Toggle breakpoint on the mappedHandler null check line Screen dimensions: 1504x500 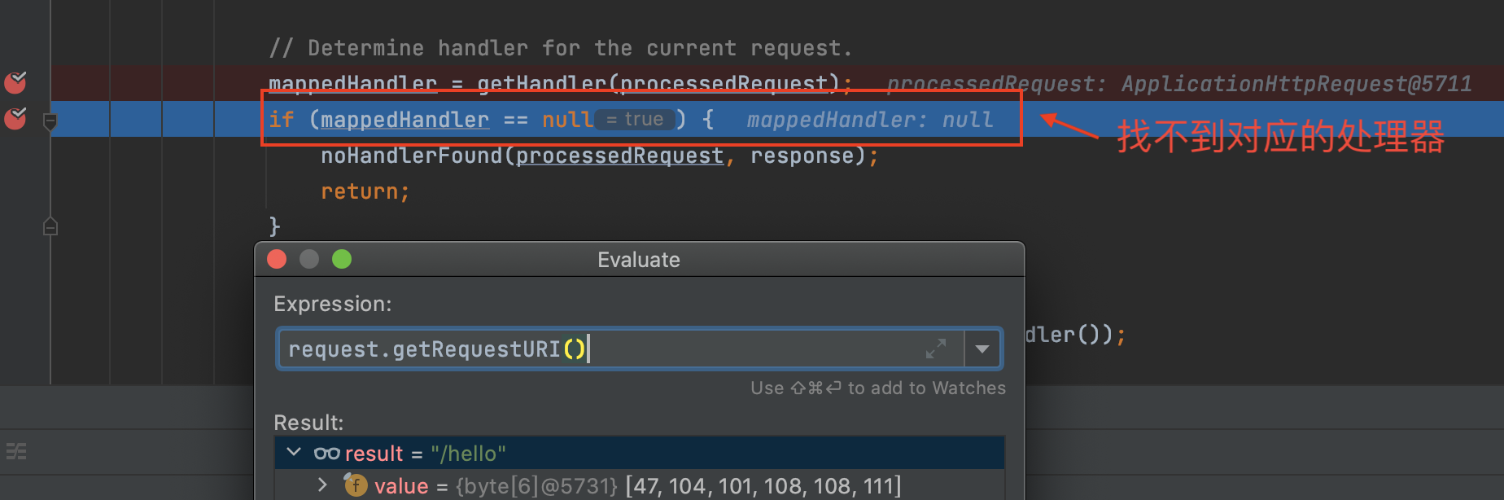pyautogui.click(x=15, y=119)
